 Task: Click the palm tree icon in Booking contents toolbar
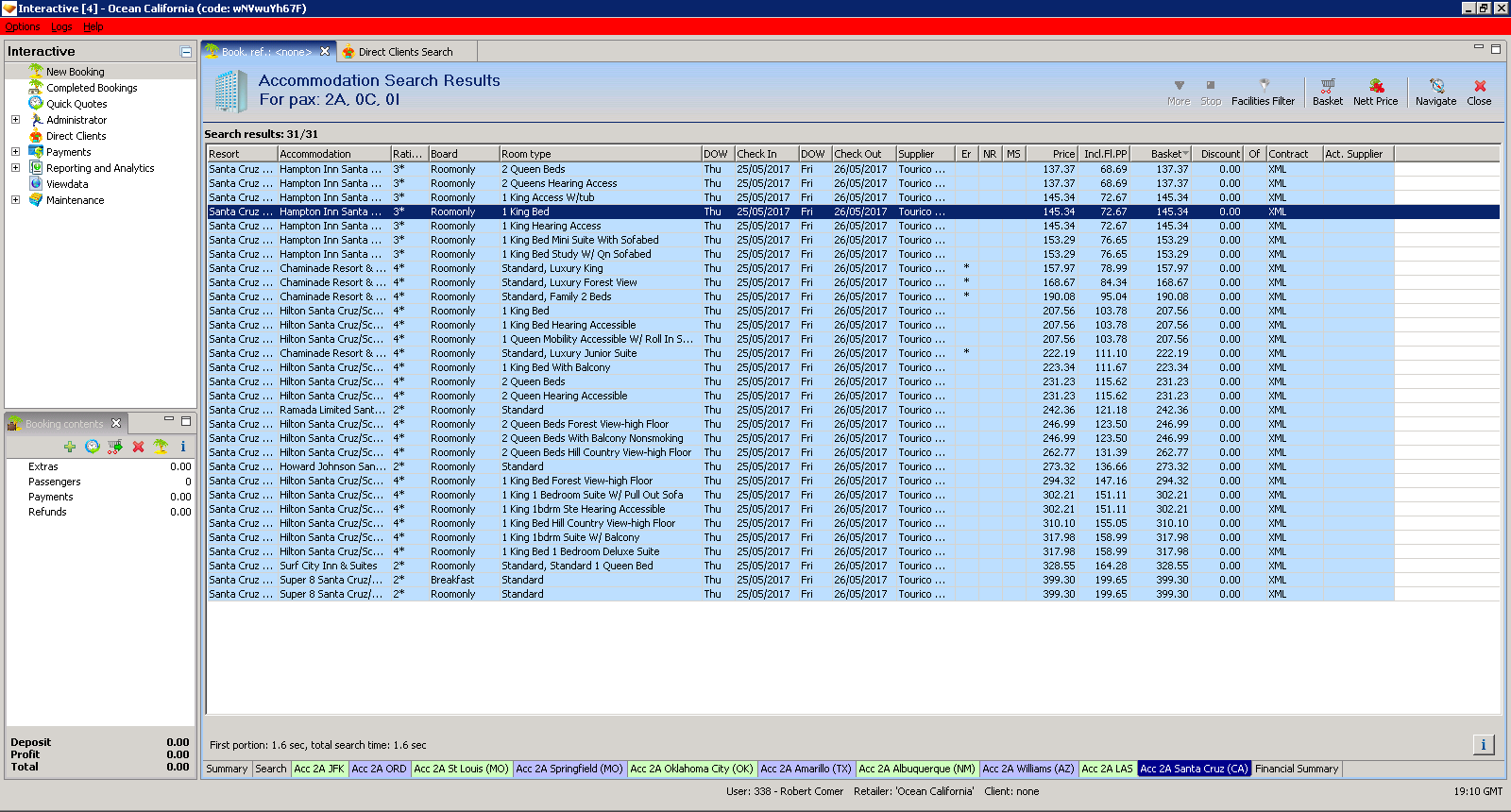tap(161, 447)
